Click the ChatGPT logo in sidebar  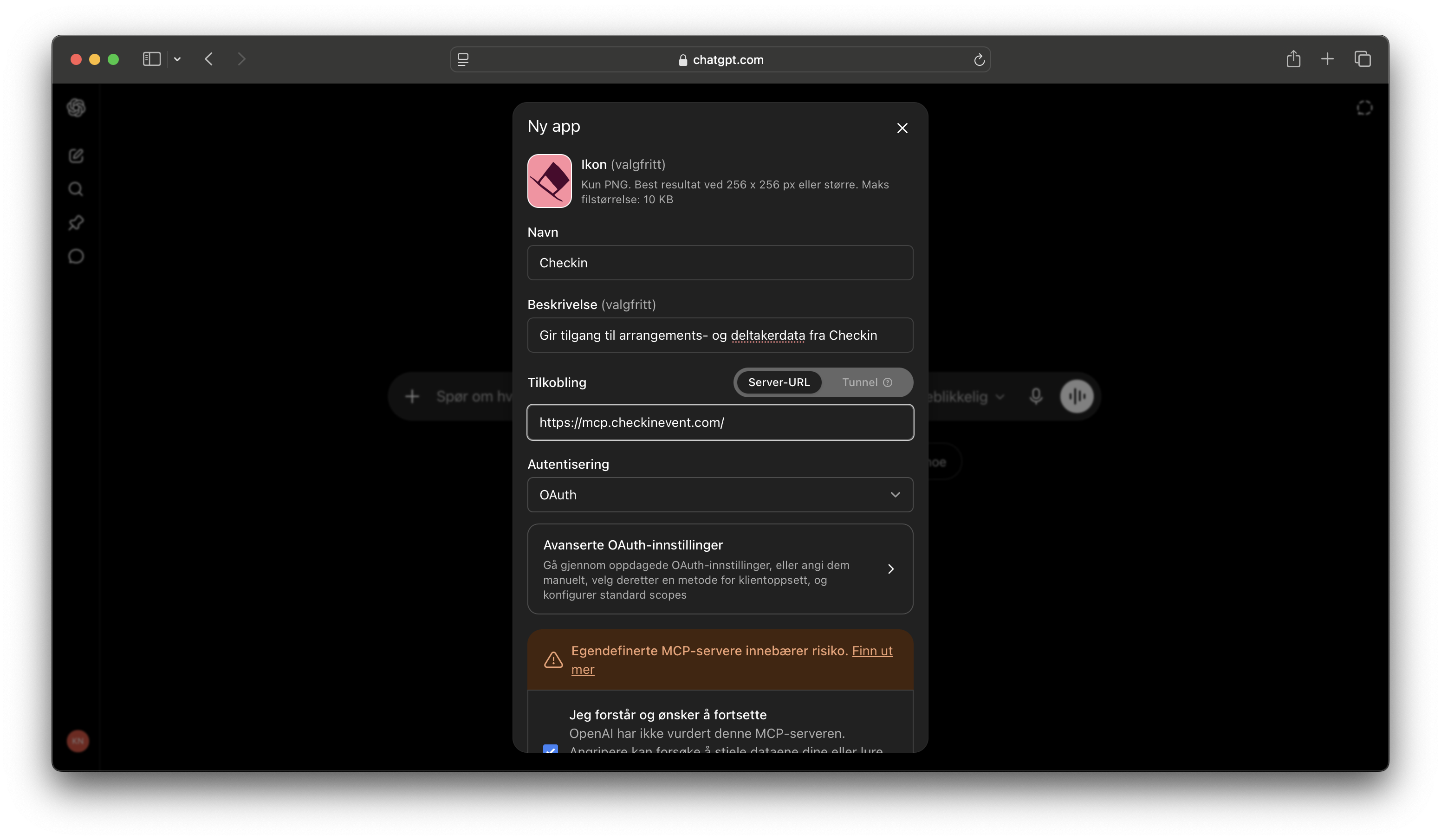(76, 108)
